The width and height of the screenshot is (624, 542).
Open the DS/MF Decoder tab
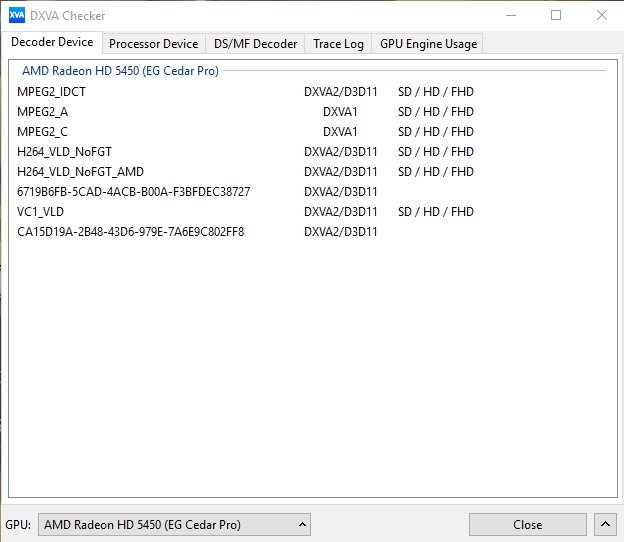coord(255,44)
